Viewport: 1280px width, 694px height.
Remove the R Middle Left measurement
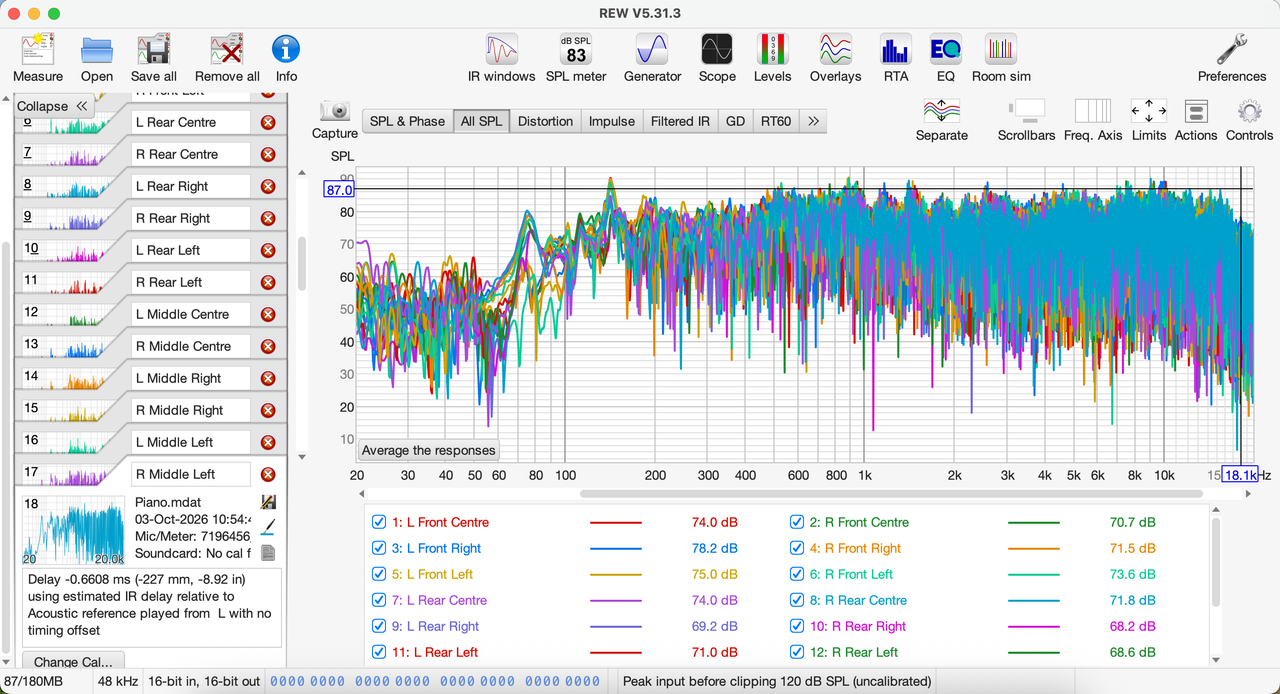268,474
